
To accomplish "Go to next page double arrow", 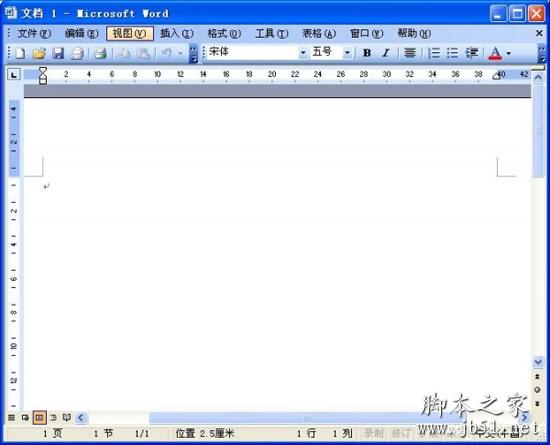I will (x=537, y=404).
